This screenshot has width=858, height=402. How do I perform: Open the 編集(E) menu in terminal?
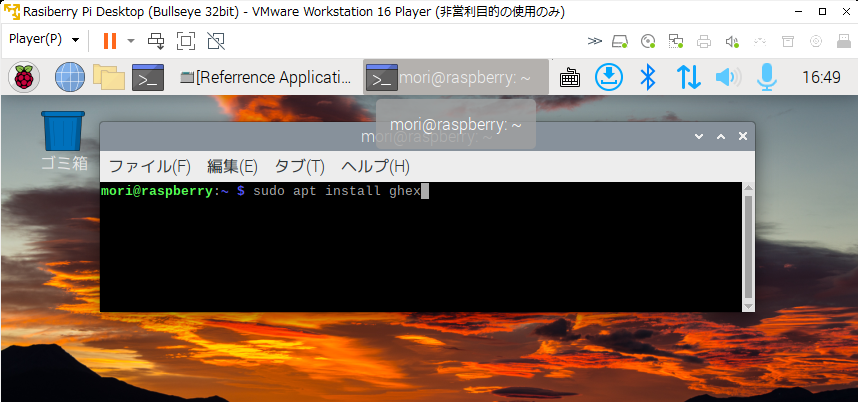point(232,166)
